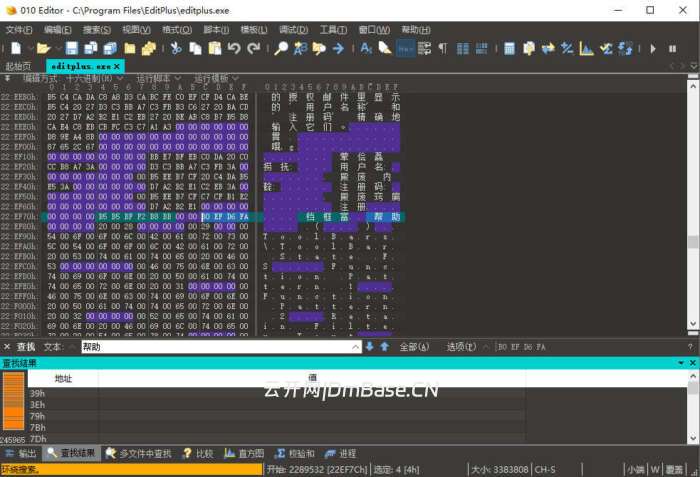Open a file with the folder icon
Viewport: 700px width, 477px height.
point(43,48)
